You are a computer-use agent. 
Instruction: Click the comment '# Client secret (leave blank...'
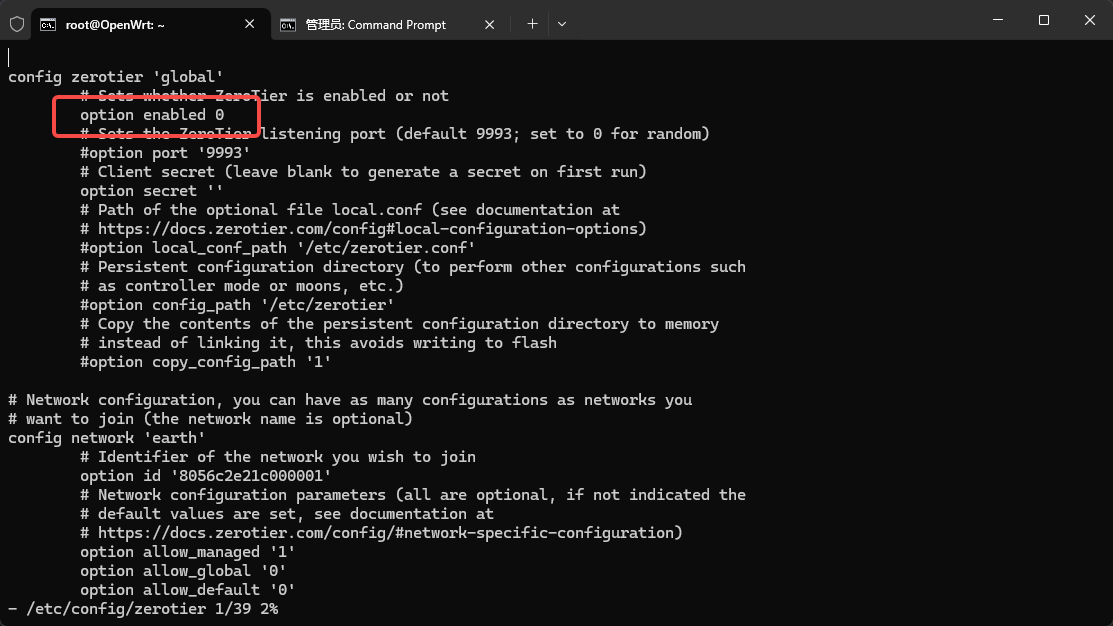pos(363,172)
